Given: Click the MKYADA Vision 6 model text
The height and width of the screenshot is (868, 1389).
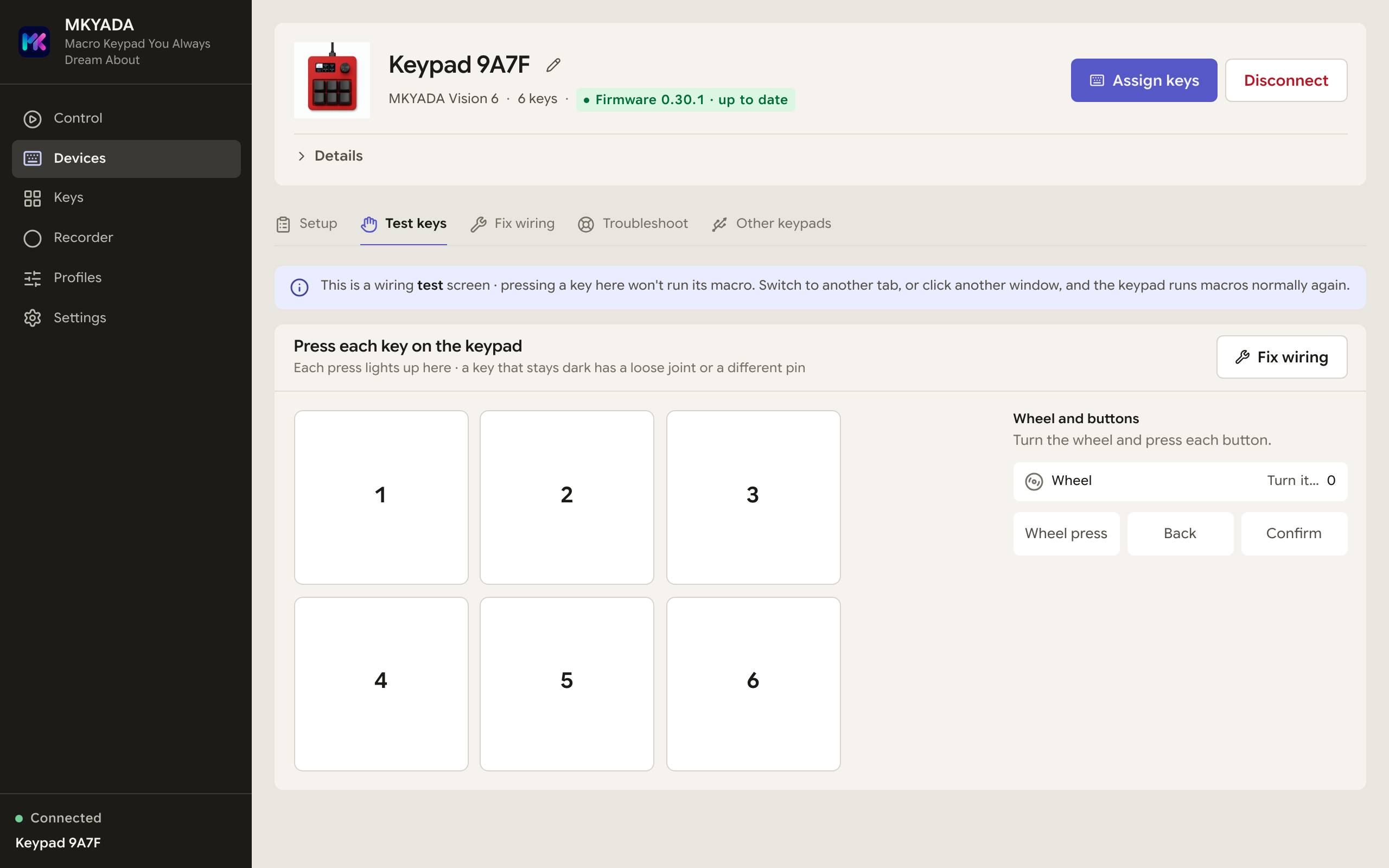Looking at the screenshot, I should click(443, 99).
